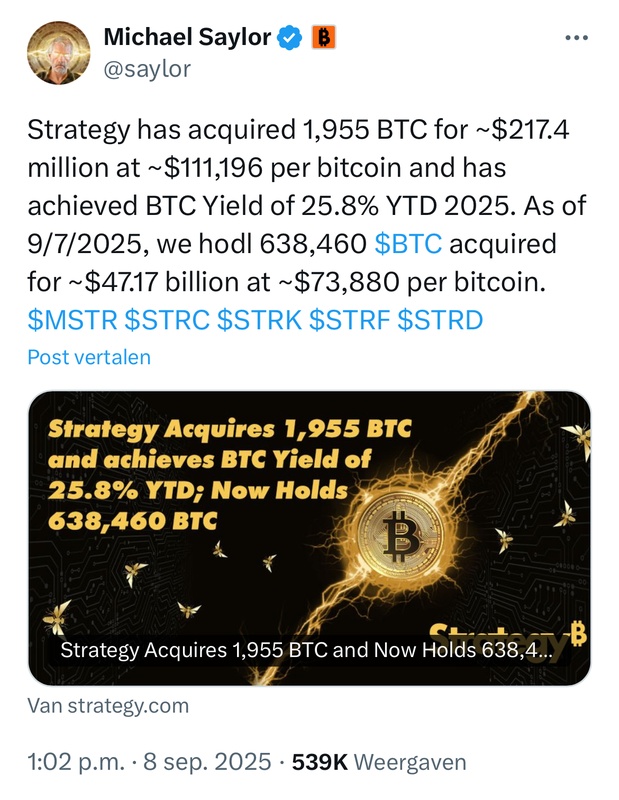Screen dimensions: 619x800
Task: Click the orange Bitcoin affiliate badge
Action: click(x=324, y=38)
